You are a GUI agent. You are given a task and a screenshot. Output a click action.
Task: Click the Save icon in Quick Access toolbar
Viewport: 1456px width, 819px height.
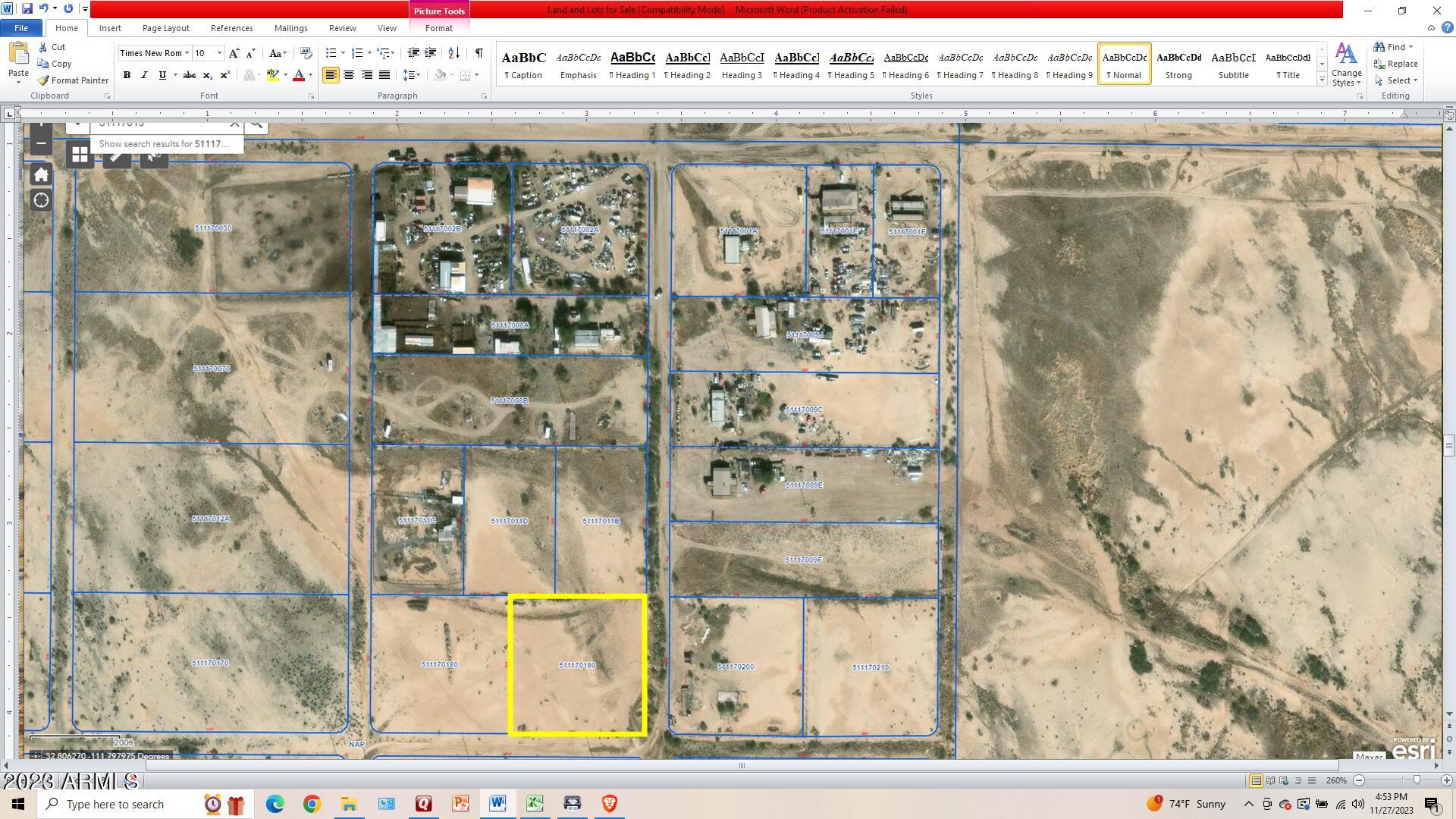coord(27,9)
